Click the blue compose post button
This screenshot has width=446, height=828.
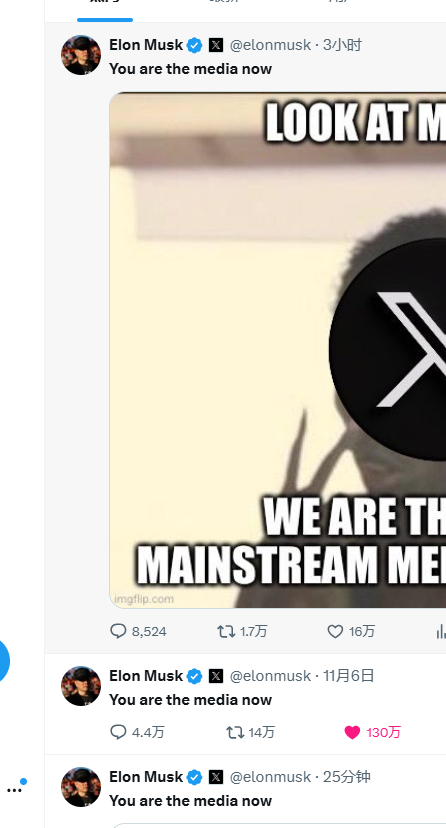tap(3, 661)
